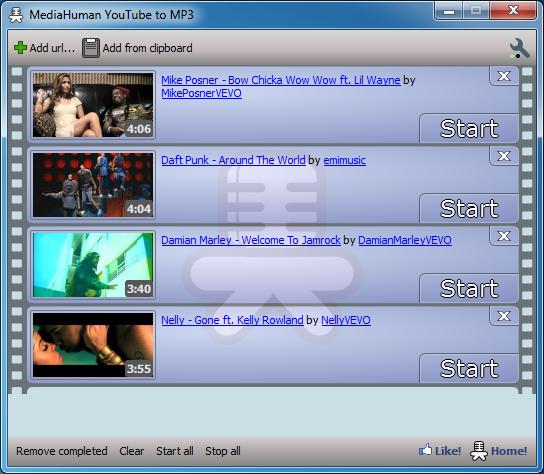Screen dimensions: 544x474
Task: Open Daft Punk - Around The World link
Action: click(233, 160)
